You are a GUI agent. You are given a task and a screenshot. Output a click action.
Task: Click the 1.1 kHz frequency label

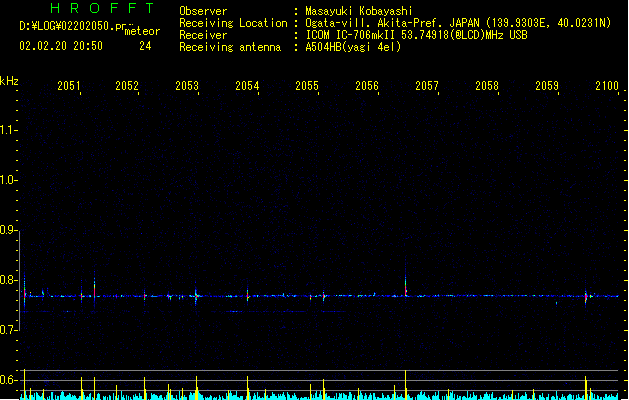8,130
